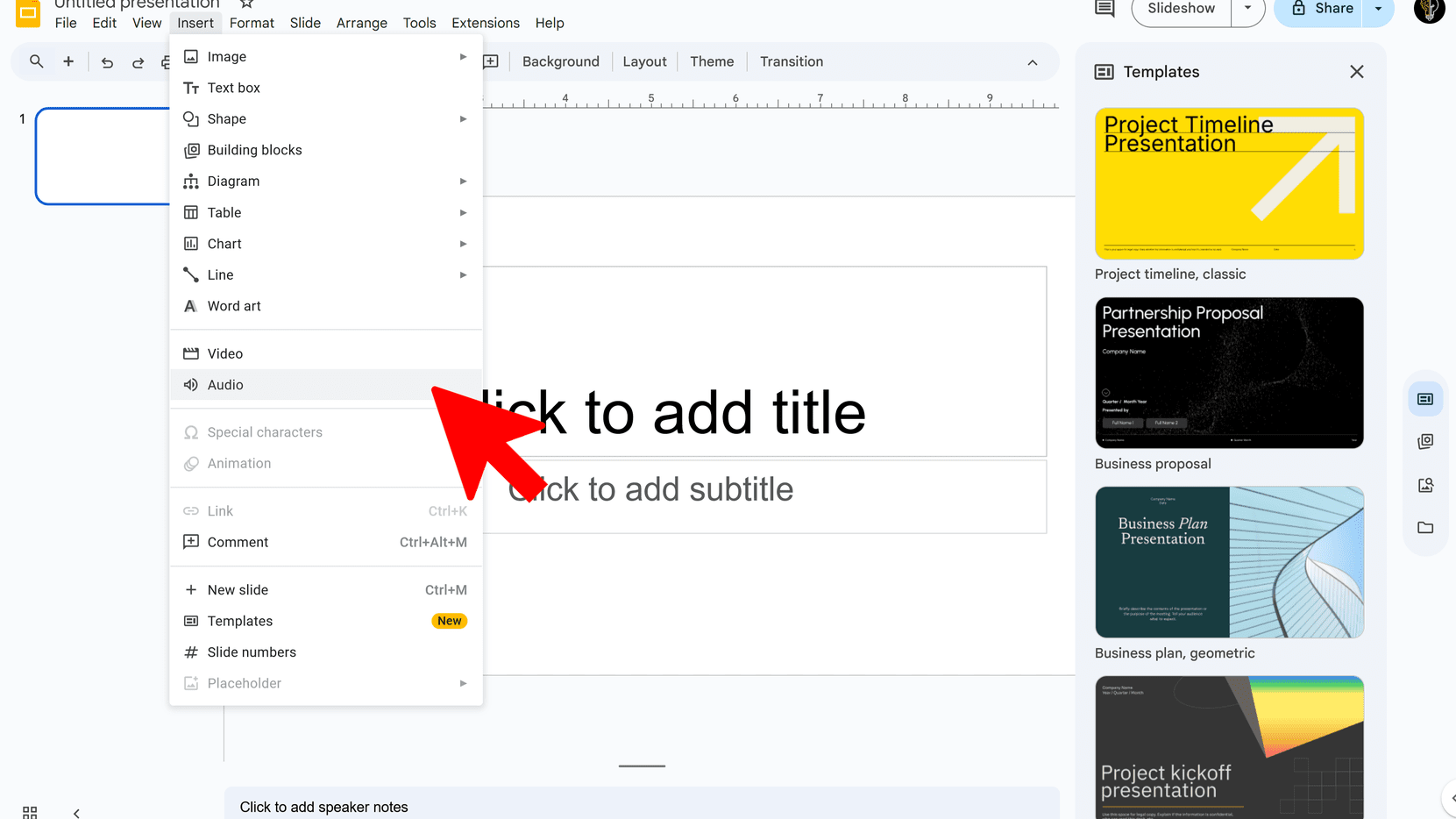Select Word art menu entry
1456x819 pixels.
[x=325, y=306]
